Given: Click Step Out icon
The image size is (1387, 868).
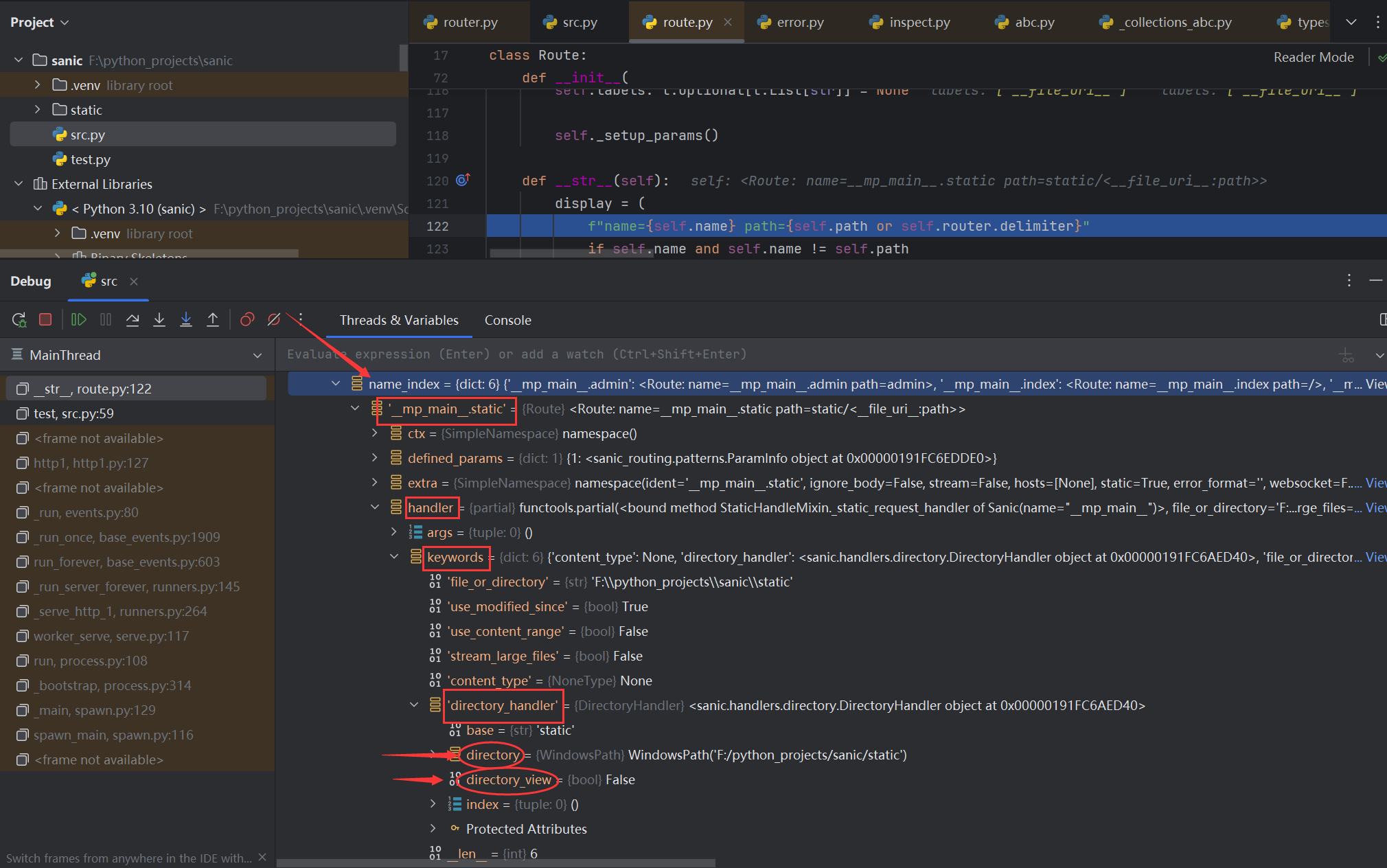Looking at the screenshot, I should 213,320.
